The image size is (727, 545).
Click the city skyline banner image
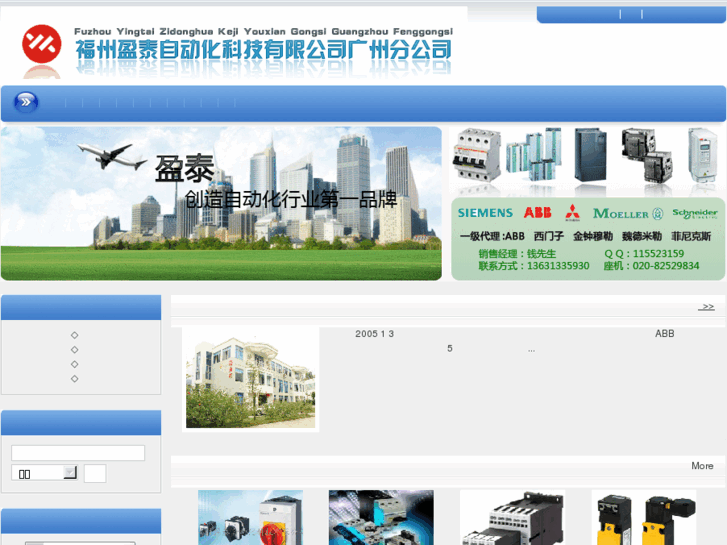pos(221,203)
